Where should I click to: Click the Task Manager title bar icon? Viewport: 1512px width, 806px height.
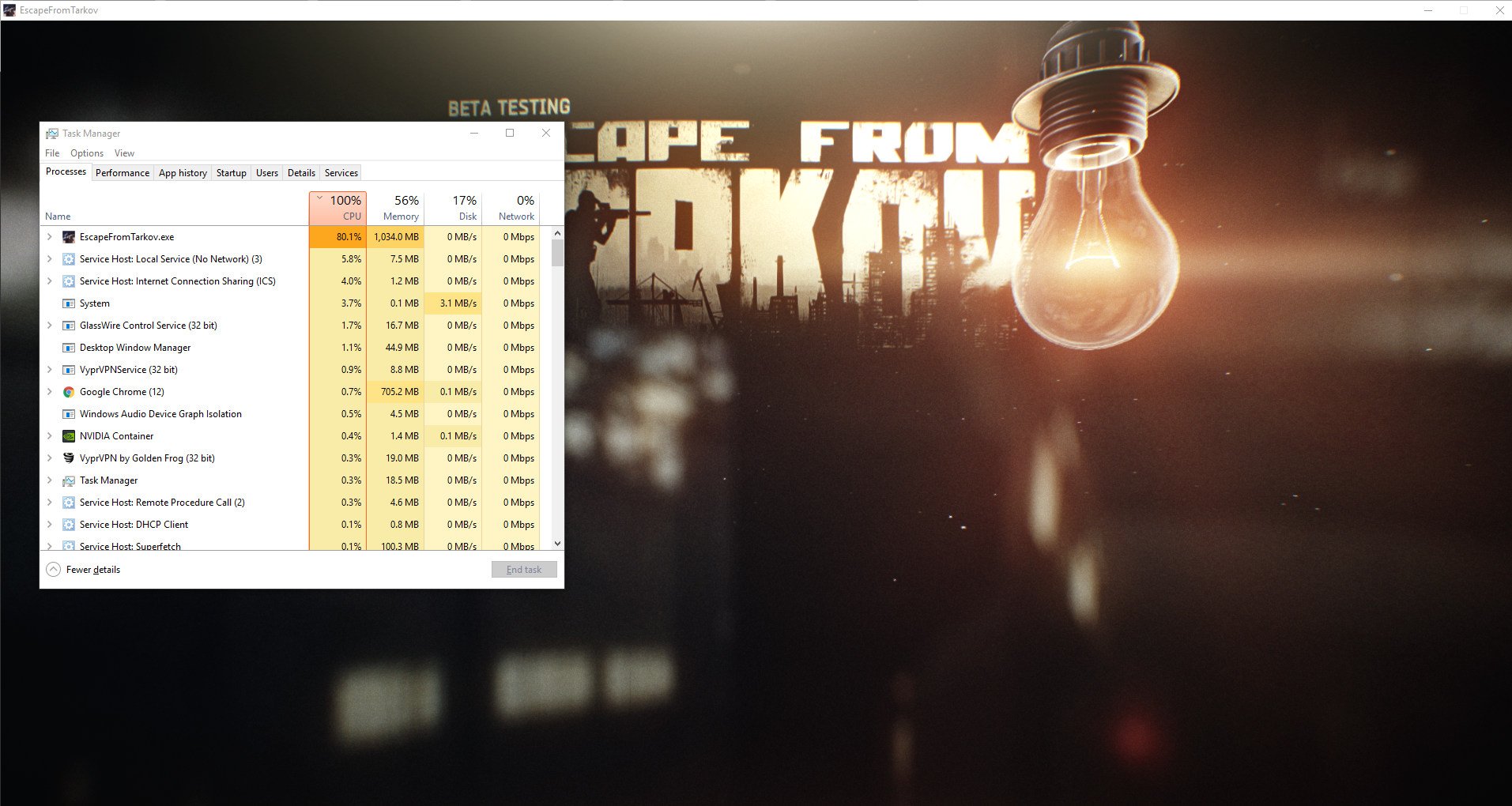click(x=52, y=134)
